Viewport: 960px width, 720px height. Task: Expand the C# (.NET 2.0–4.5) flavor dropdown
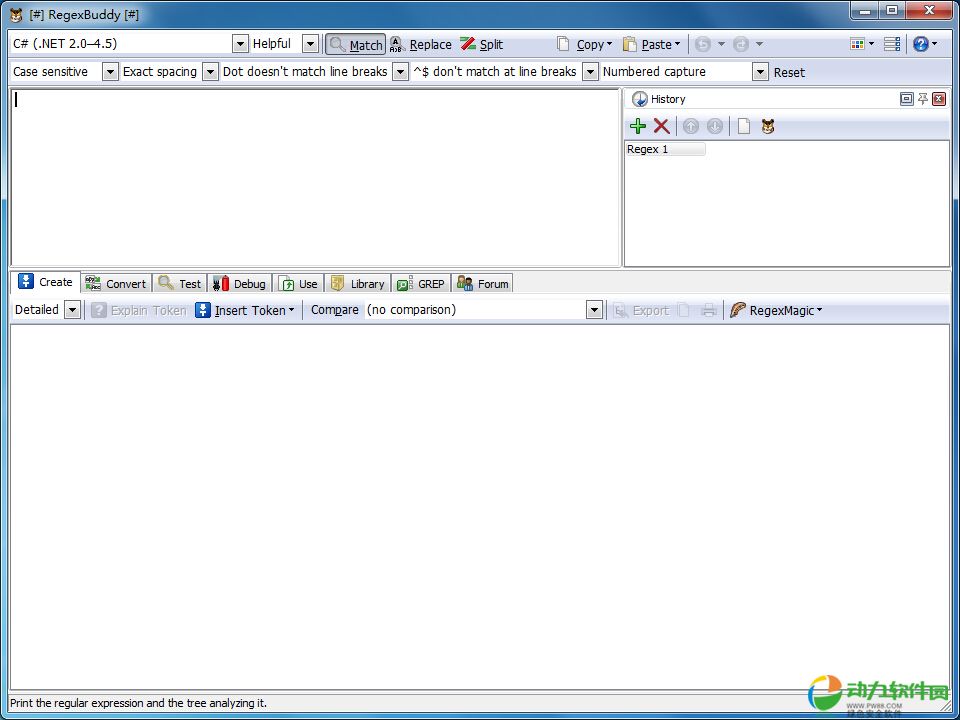240,44
